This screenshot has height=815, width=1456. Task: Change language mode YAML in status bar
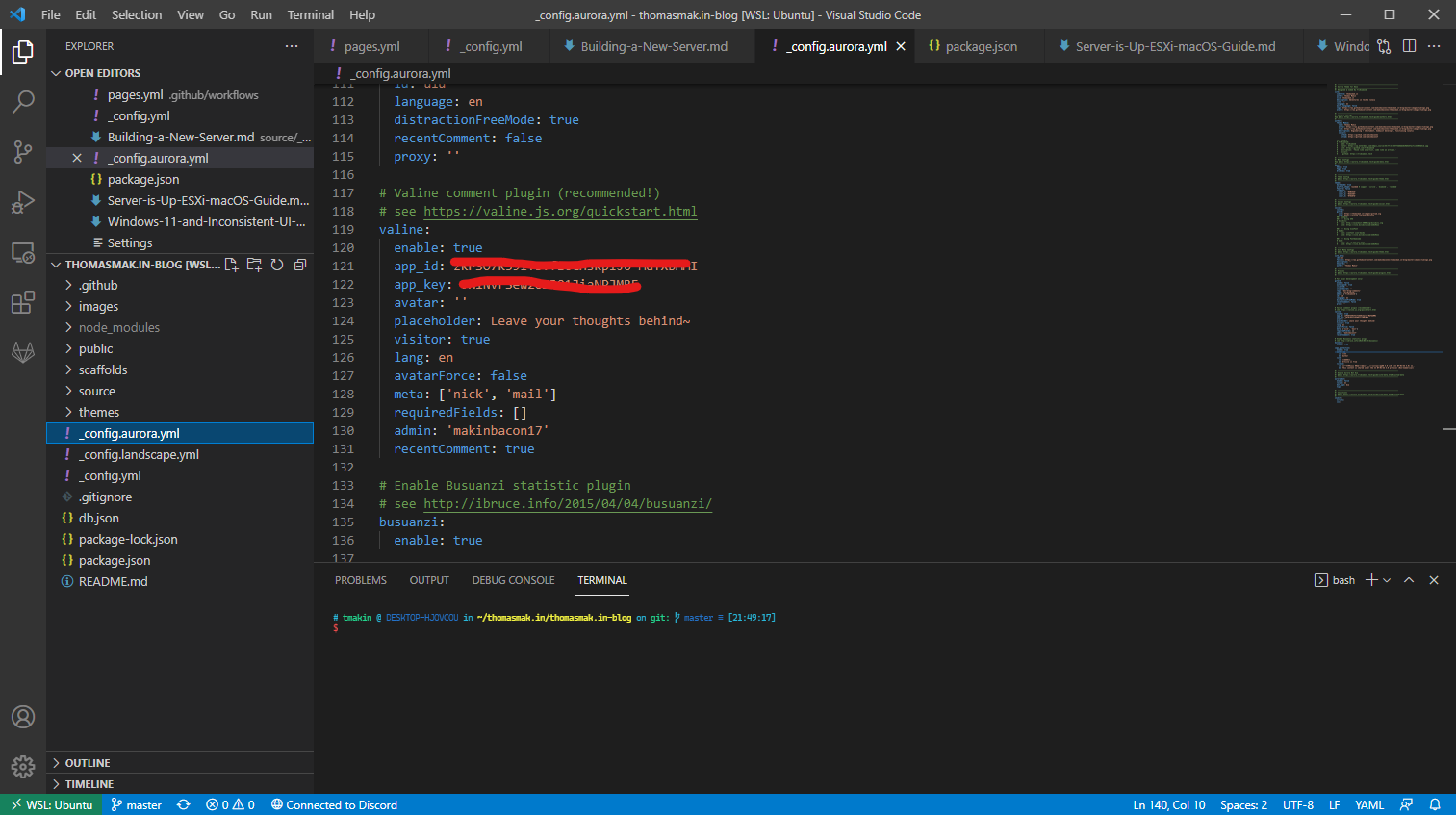pyautogui.click(x=1368, y=804)
